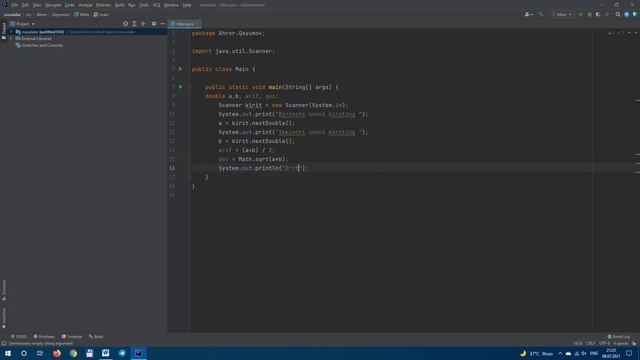Click the Cortana search circle in taskbar

[x=24, y=353]
